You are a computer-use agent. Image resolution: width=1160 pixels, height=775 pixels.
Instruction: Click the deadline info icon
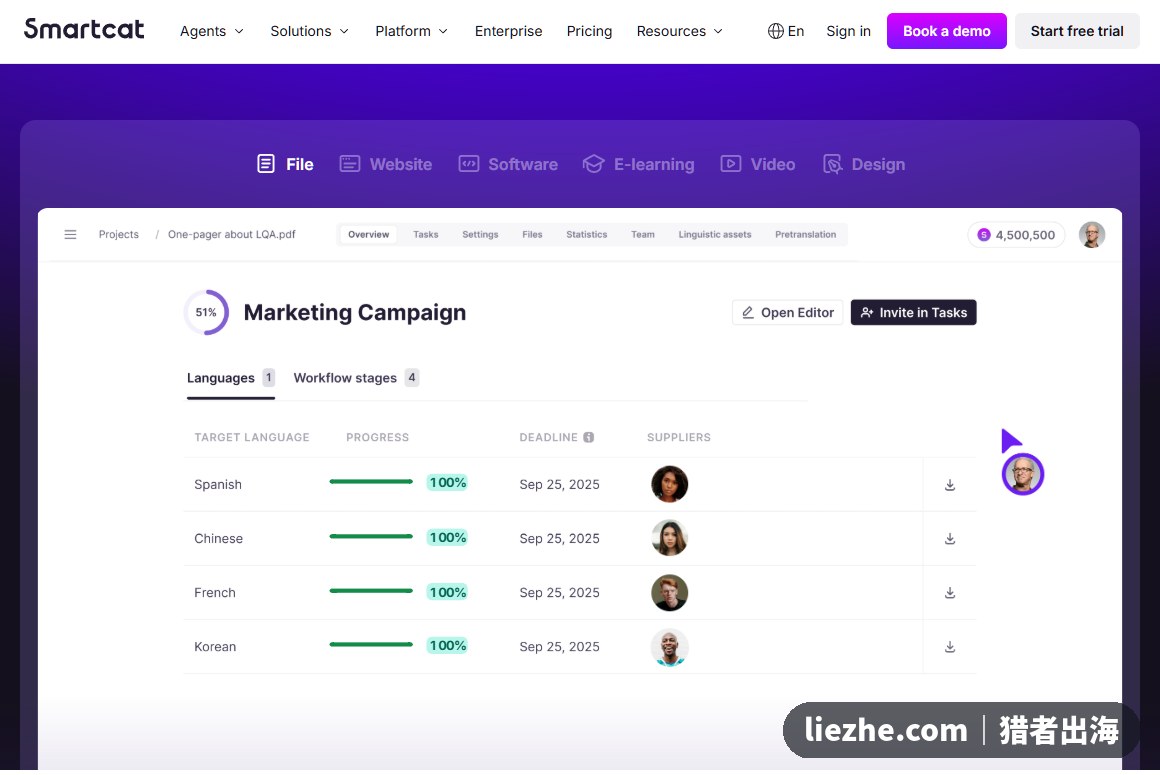[589, 437]
